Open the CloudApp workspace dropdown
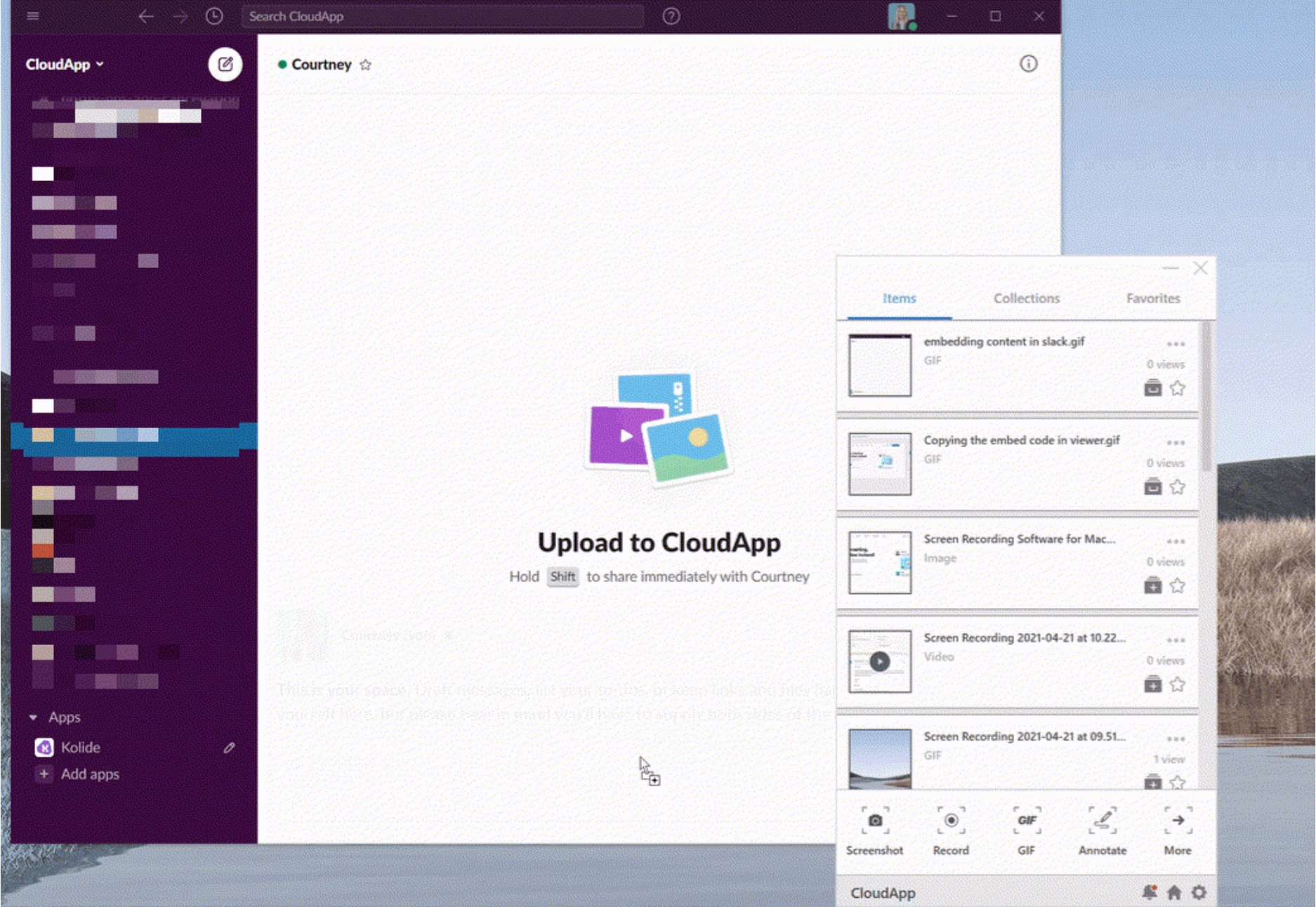Image resolution: width=1316 pixels, height=907 pixels. (x=65, y=65)
